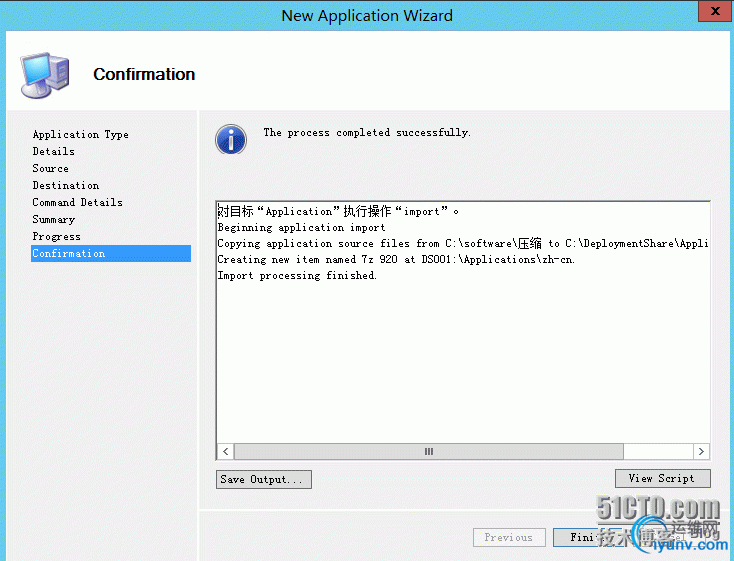Select the Details step in sidebar

click(53, 151)
